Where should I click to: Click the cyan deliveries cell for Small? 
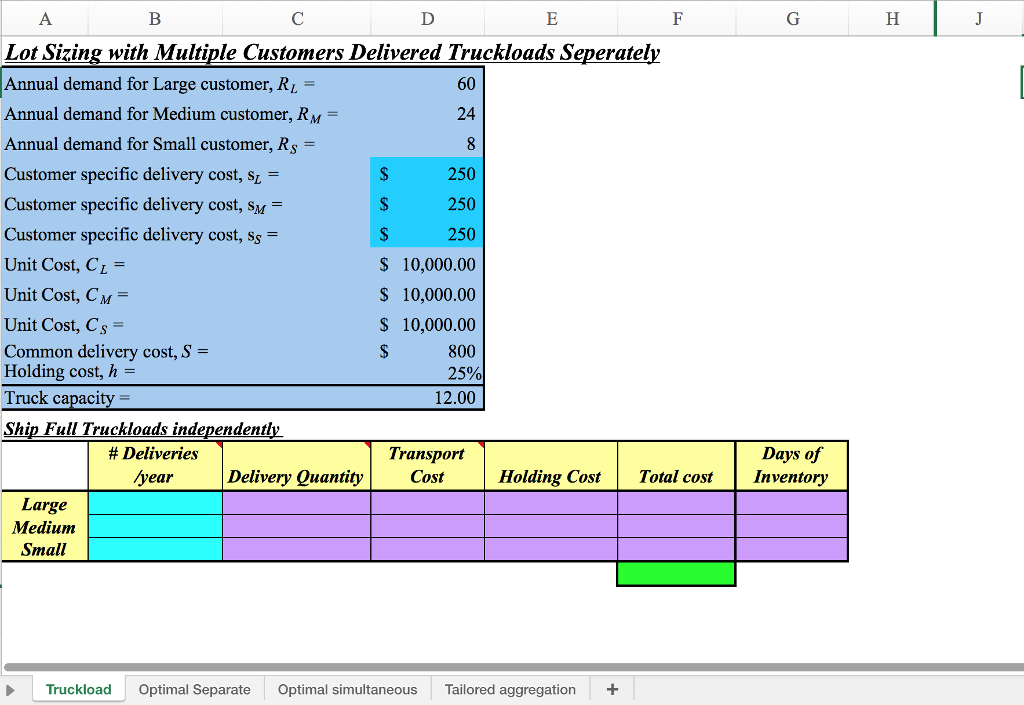pos(155,549)
